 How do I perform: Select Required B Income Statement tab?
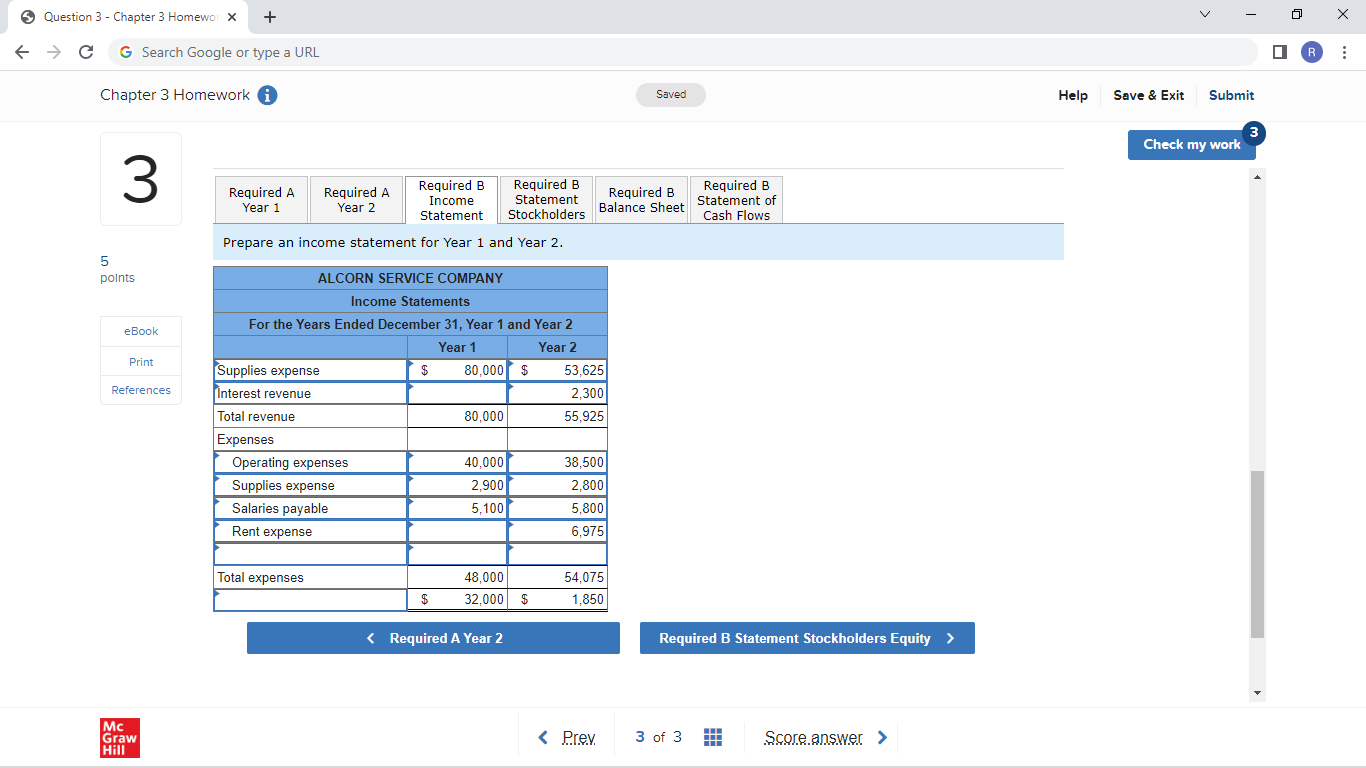pyautogui.click(x=452, y=200)
